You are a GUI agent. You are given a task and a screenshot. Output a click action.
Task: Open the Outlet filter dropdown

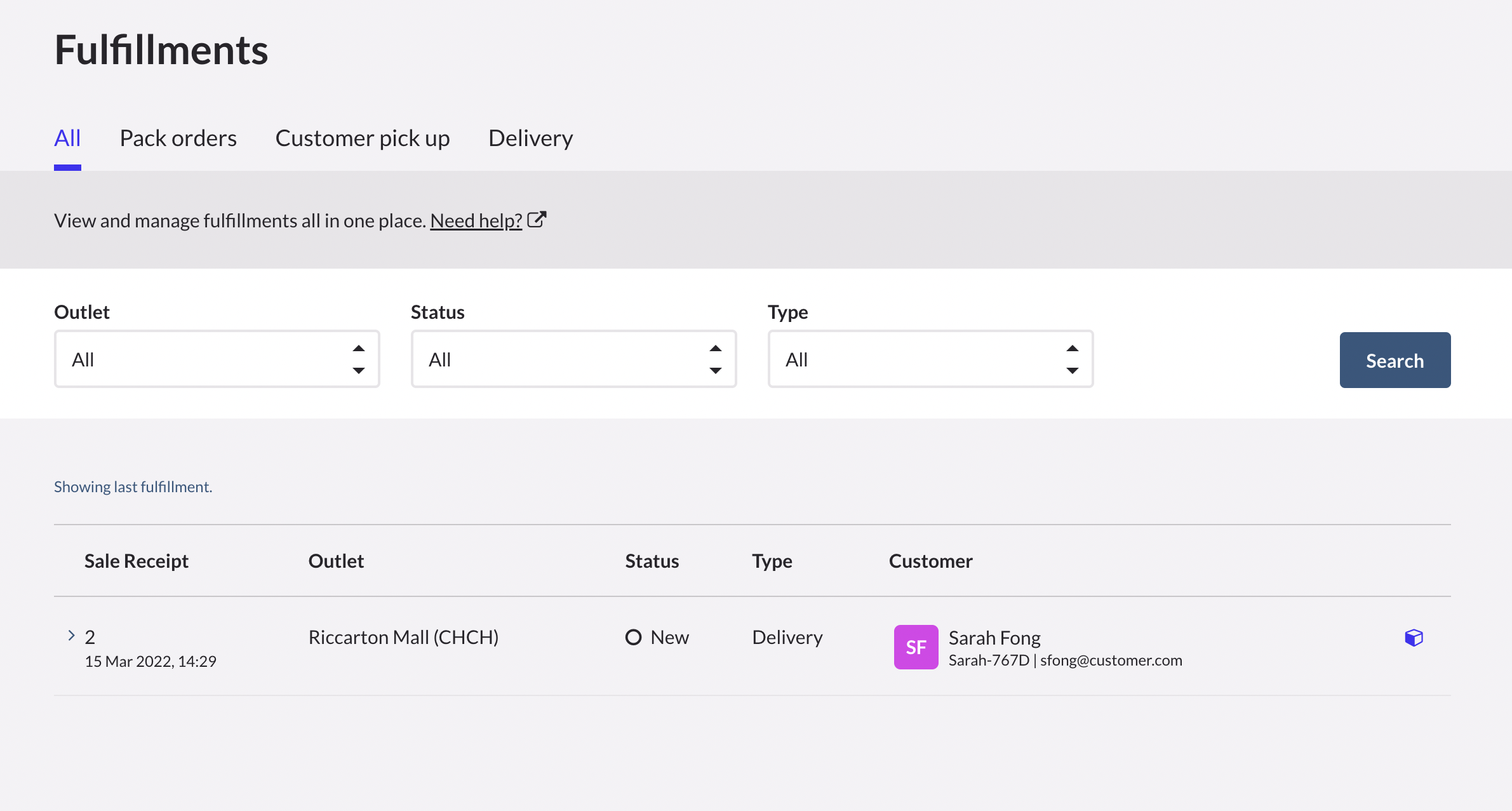coord(217,359)
